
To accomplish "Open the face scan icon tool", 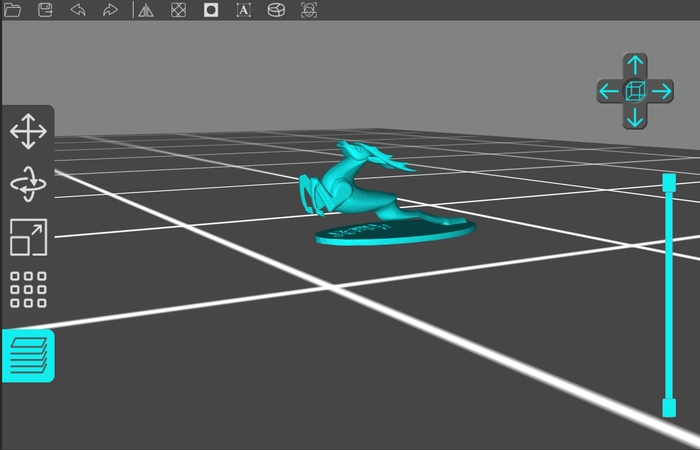I will point(309,10).
